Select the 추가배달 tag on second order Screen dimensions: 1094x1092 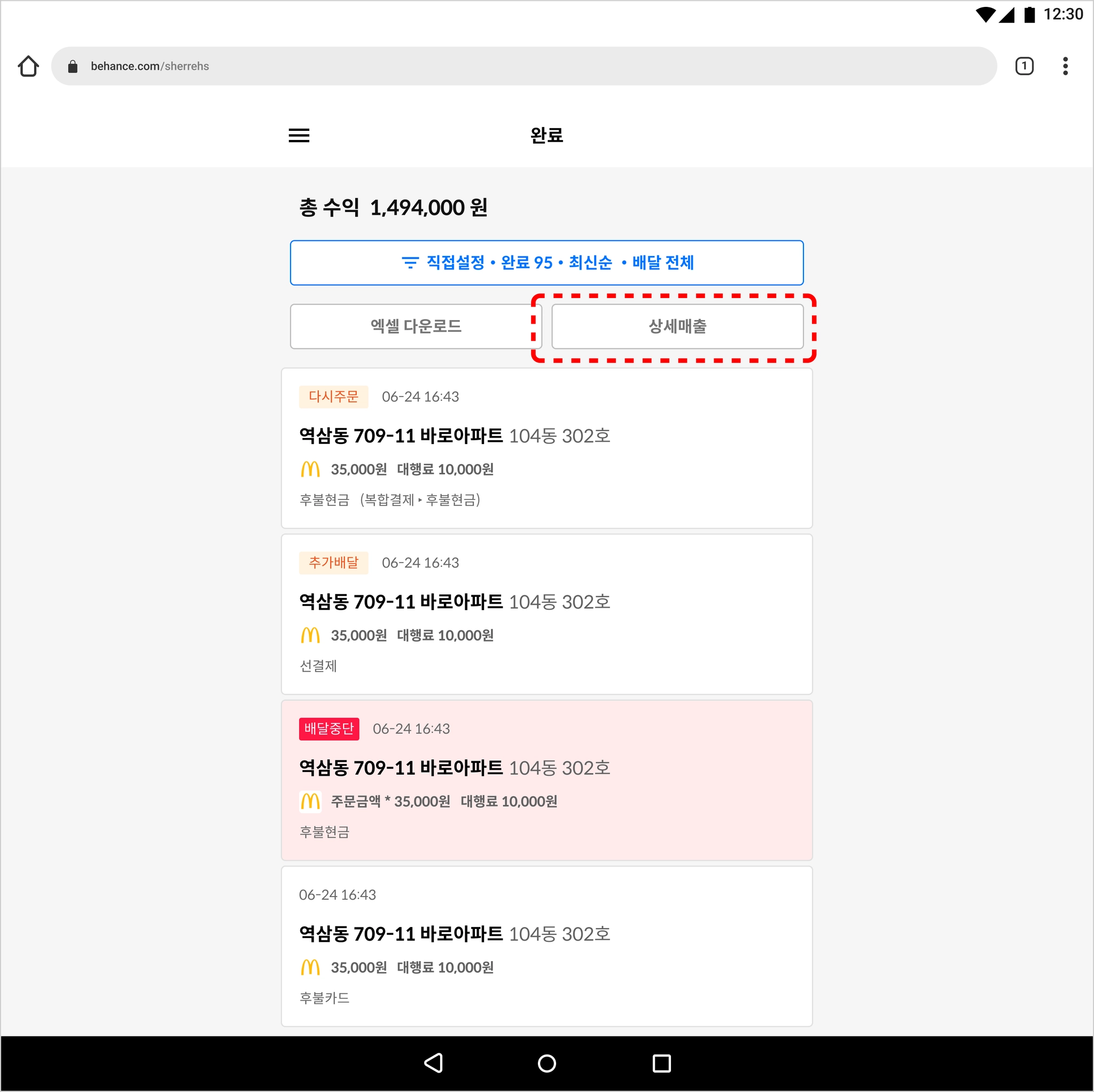[333, 563]
